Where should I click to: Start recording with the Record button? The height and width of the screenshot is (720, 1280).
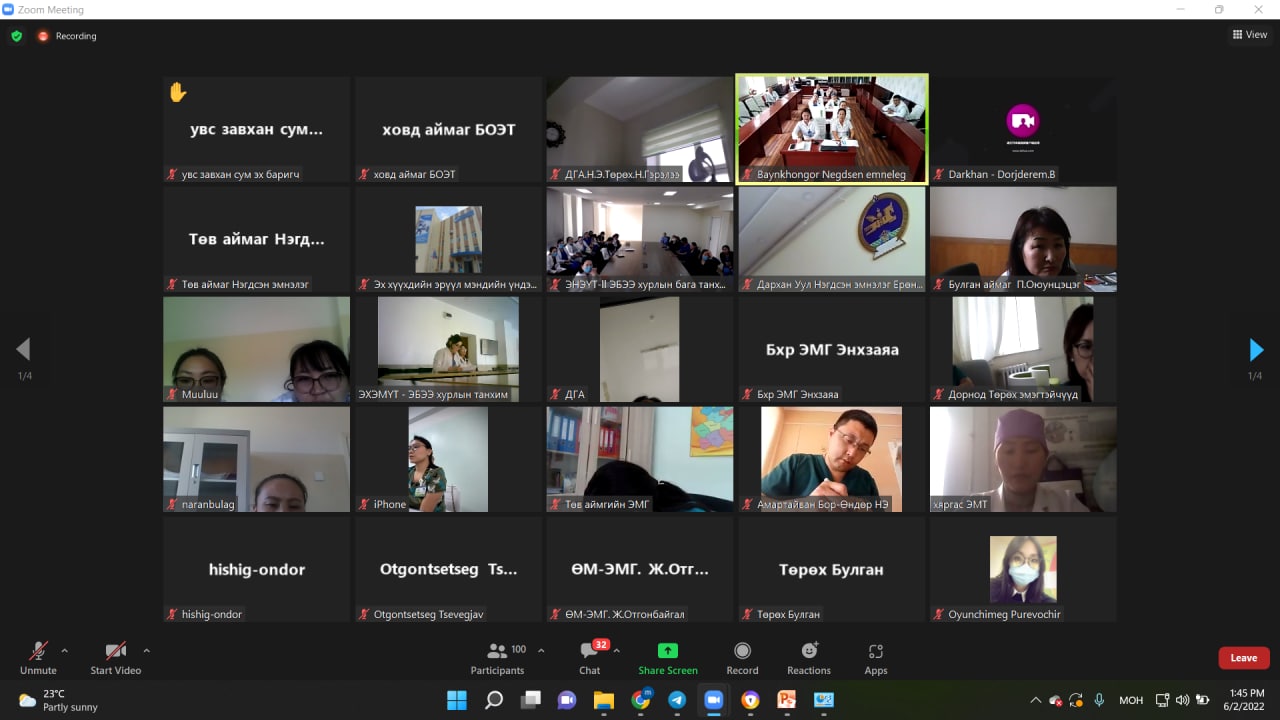(742, 657)
